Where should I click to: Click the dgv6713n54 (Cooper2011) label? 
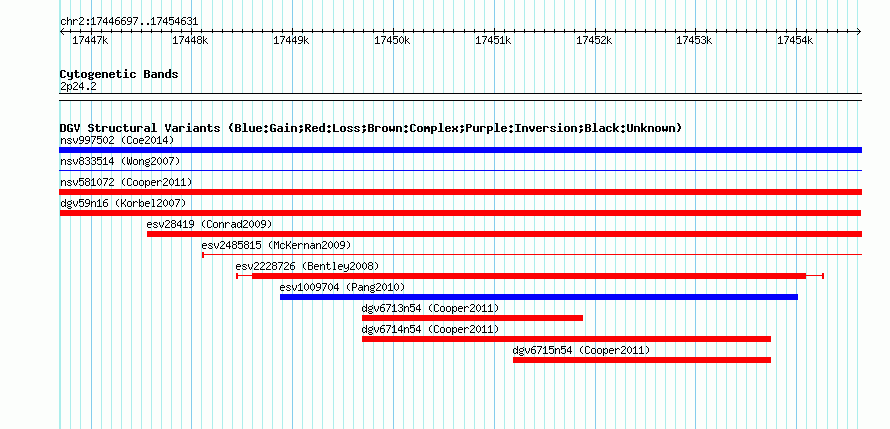point(430,308)
